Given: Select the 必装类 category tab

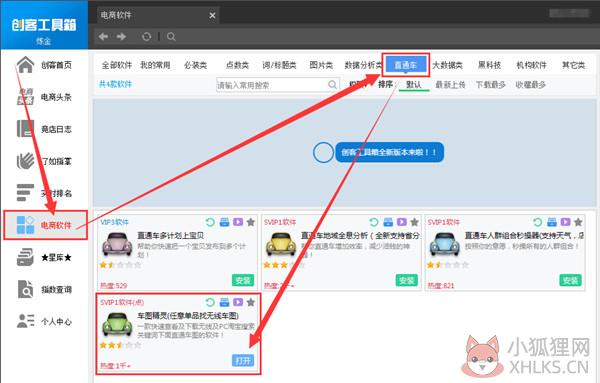Looking at the screenshot, I should [x=196, y=65].
